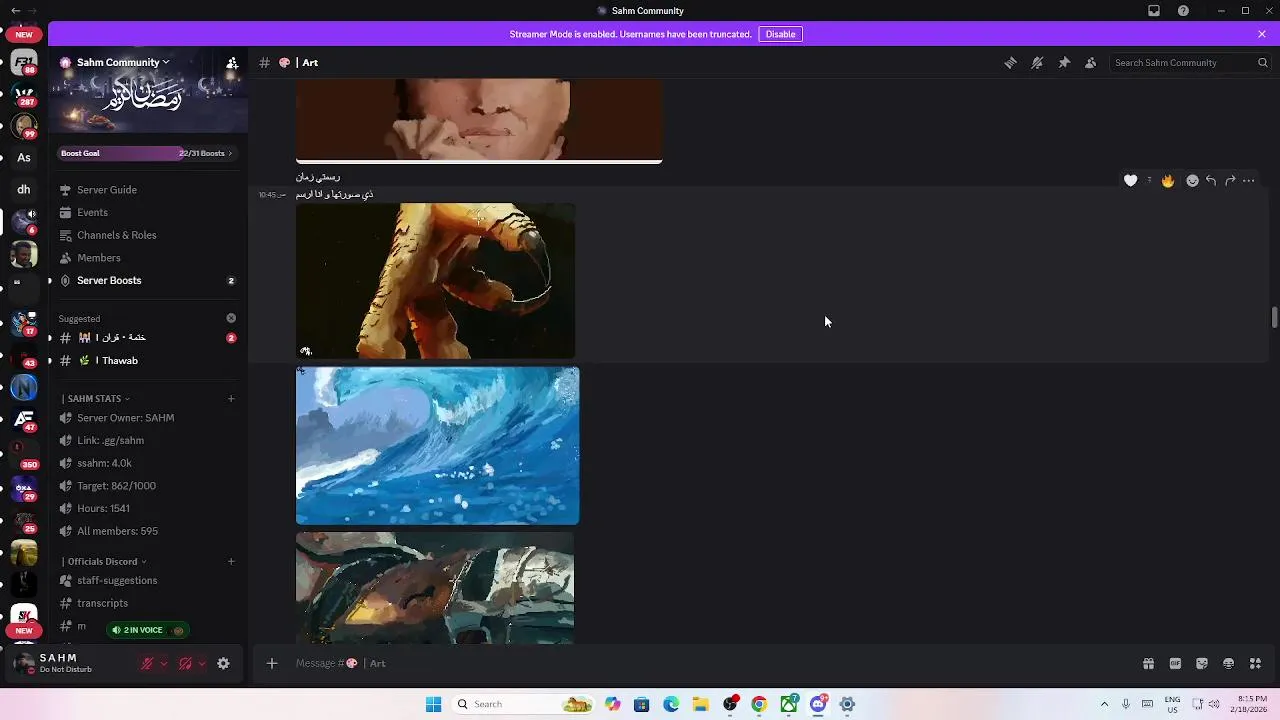This screenshot has height=720, width=1280.
Task: Add channel to Officials Discord category
Action: pyautogui.click(x=231, y=562)
